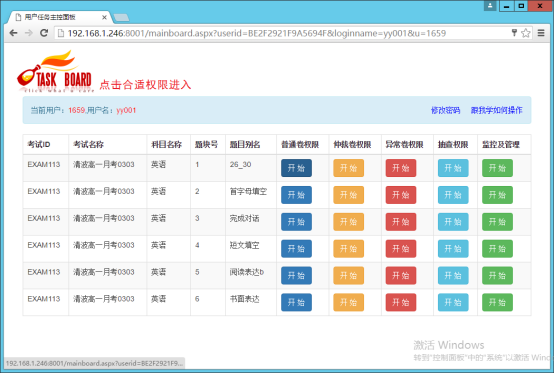Click the 点击合适权限进入 heading
Viewport: 554px width, 374px height.
coord(145,85)
